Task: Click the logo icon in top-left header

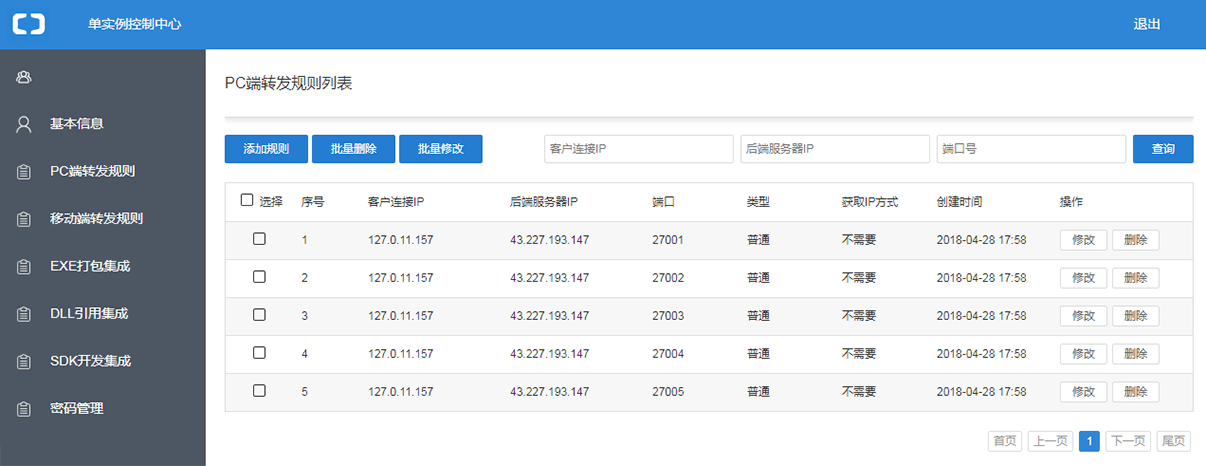Action: (29, 24)
